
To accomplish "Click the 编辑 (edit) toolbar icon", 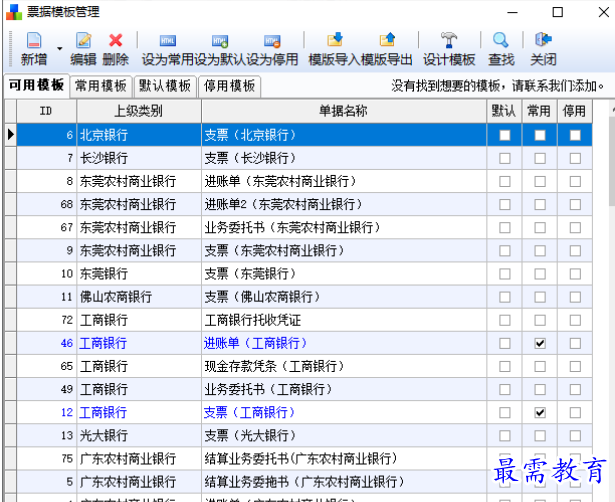I will point(84,40).
